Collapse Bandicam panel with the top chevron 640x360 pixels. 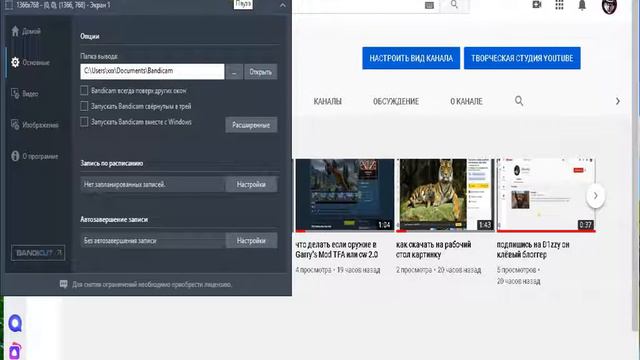click(x=283, y=5)
